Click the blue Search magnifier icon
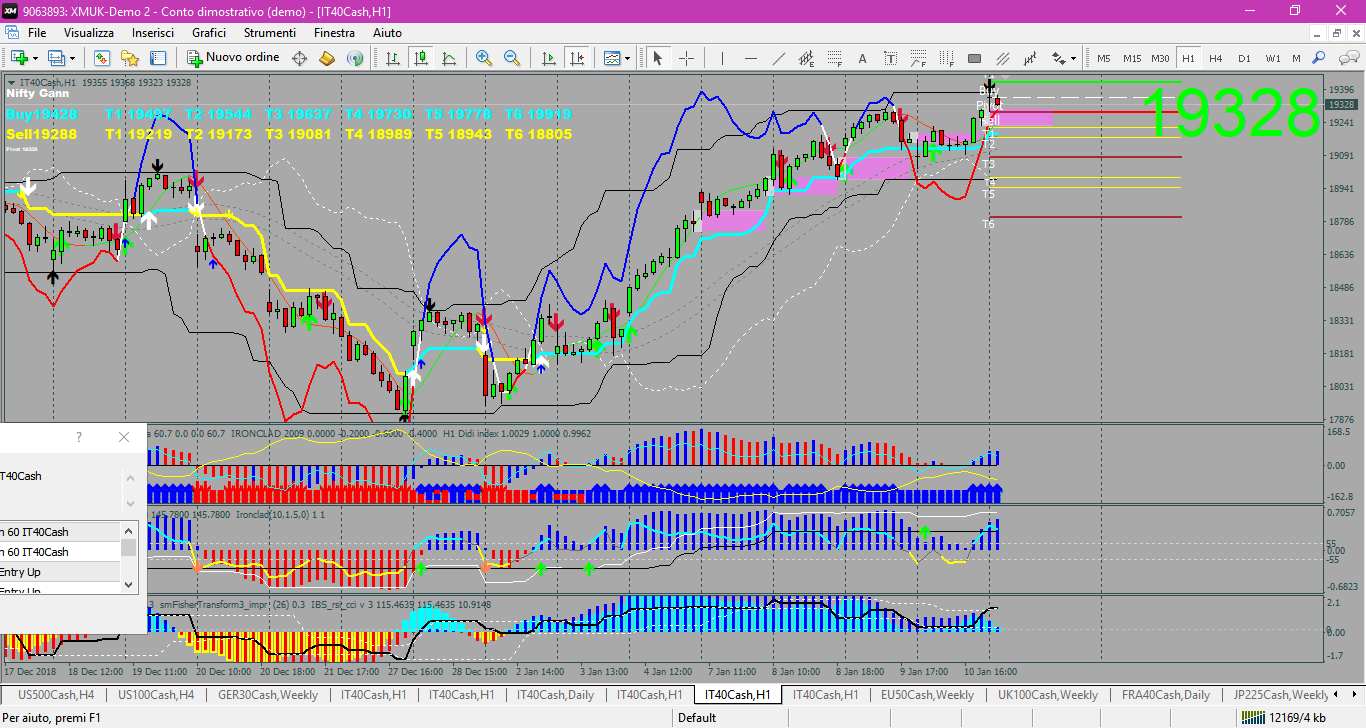 1319,58
